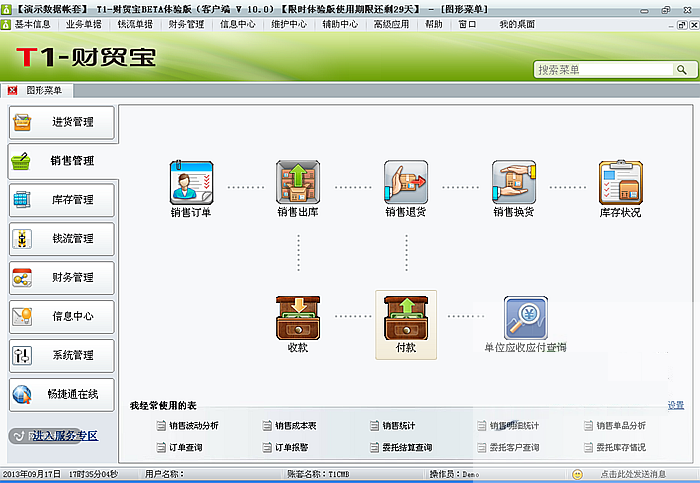Open the 委托客户查询 report
The image size is (700, 483).
(508, 447)
